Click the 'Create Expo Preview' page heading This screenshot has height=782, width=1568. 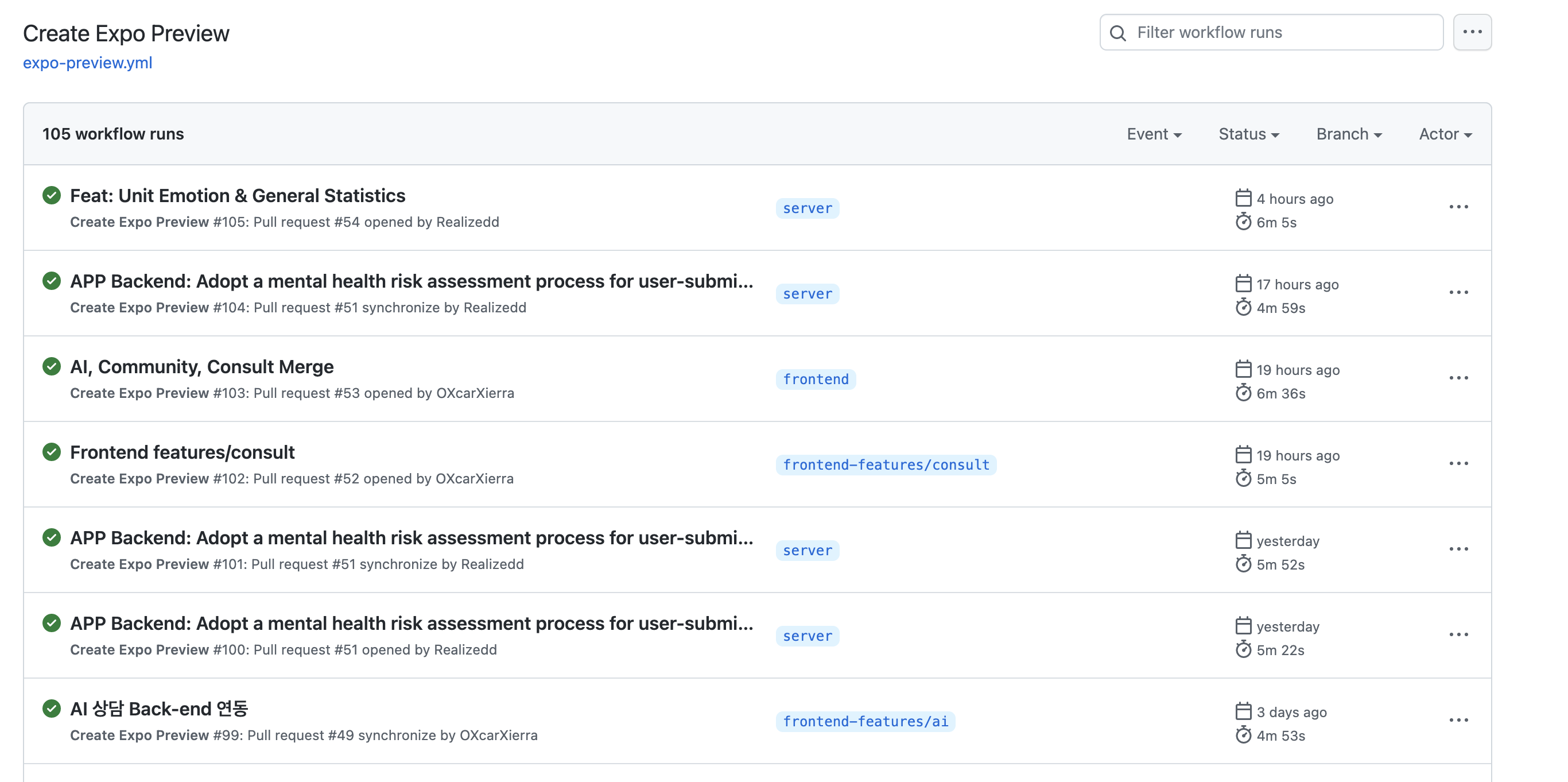point(126,33)
